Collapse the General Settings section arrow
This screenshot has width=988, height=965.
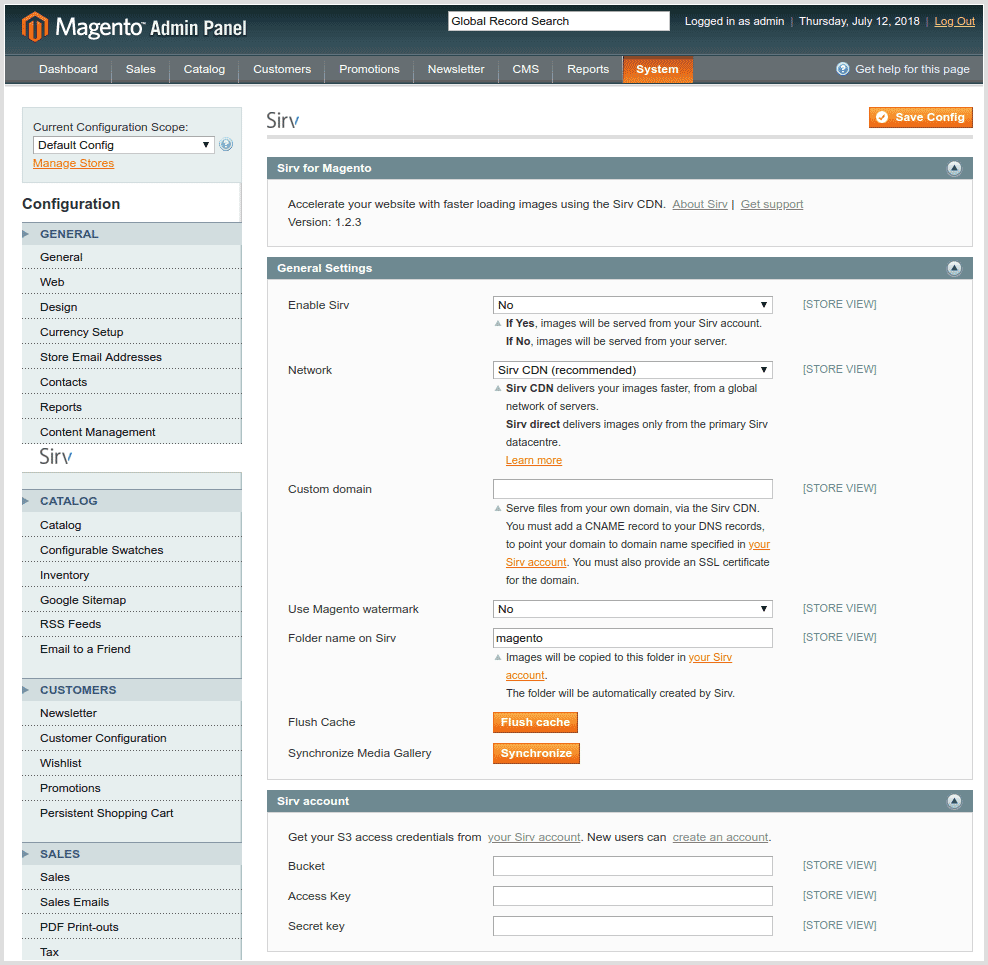(x=953, y=268)
